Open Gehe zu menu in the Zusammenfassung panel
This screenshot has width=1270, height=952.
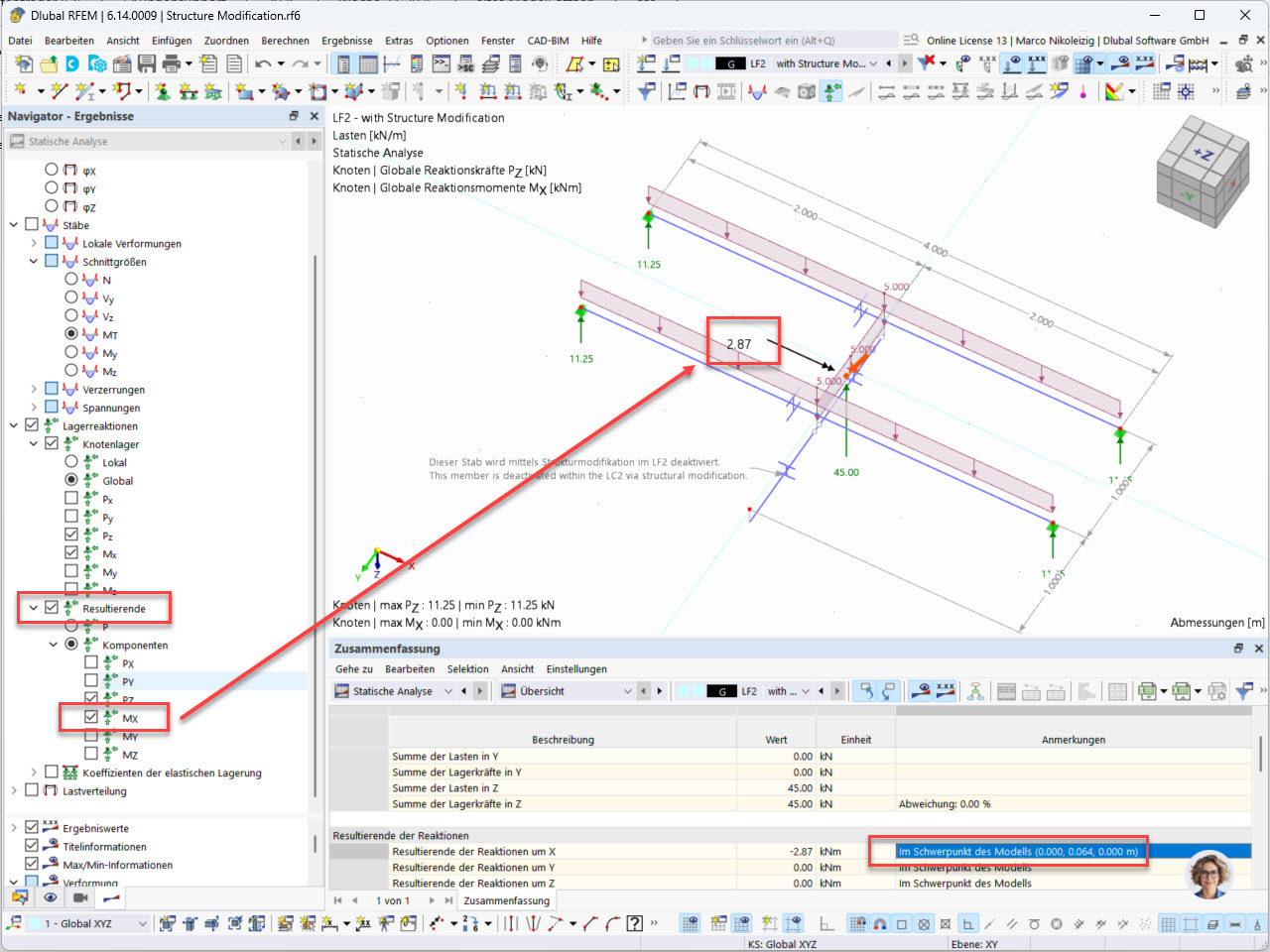(x=354, y=669)
